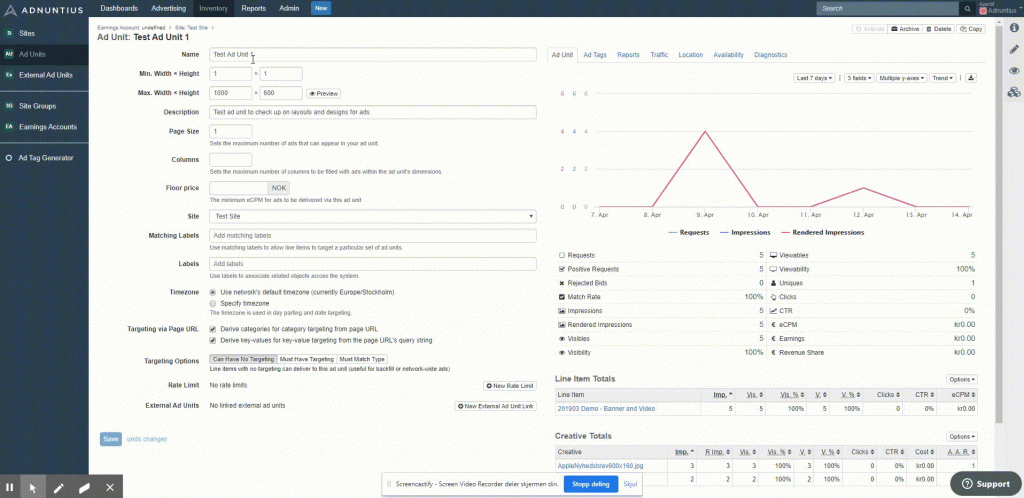Click the Description input field
Viewport: 1024px width, 498px height.
[373, 112]
